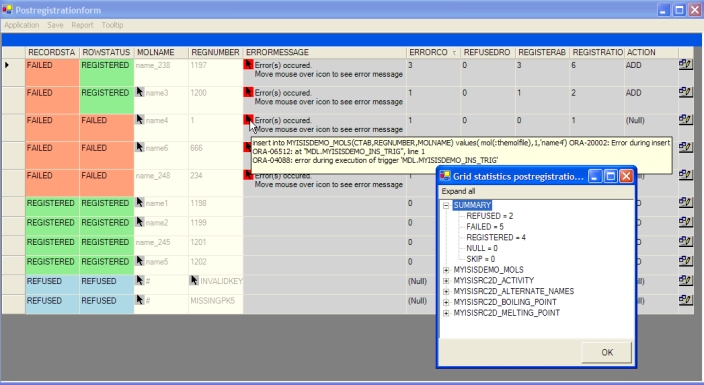Select 'REGISTERED = 4' in statistics tree

point(496,238)
